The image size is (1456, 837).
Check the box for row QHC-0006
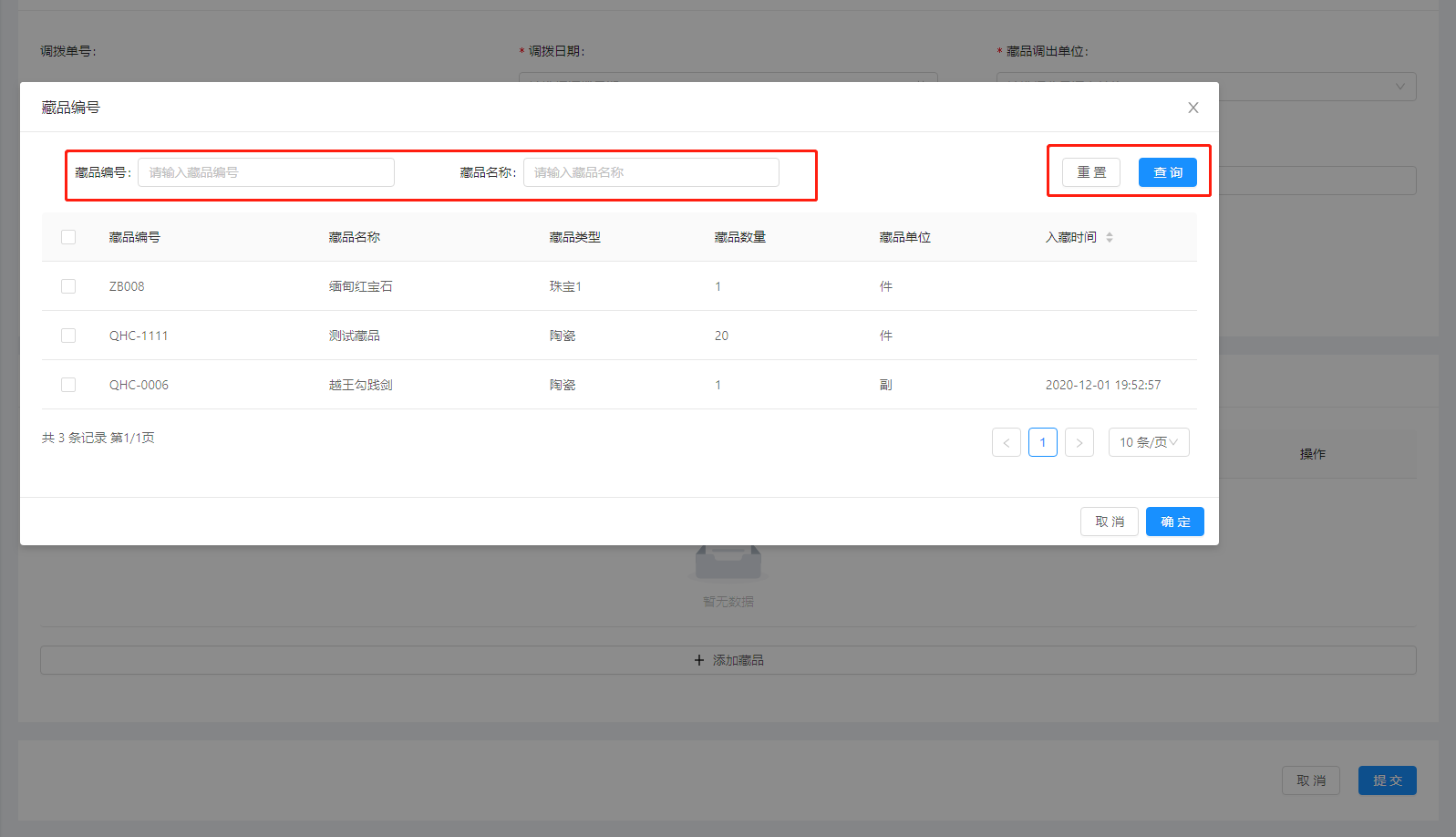click(68, 385)
